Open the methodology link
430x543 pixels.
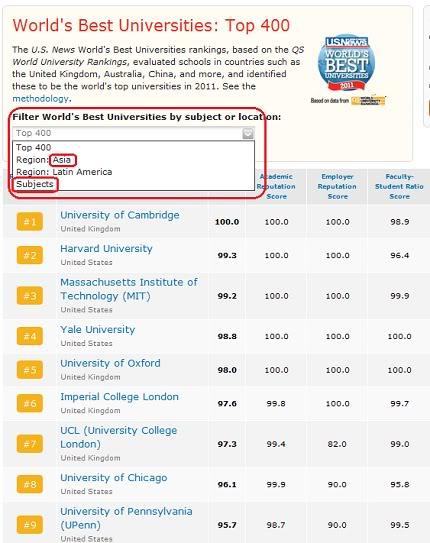point(41,99)
